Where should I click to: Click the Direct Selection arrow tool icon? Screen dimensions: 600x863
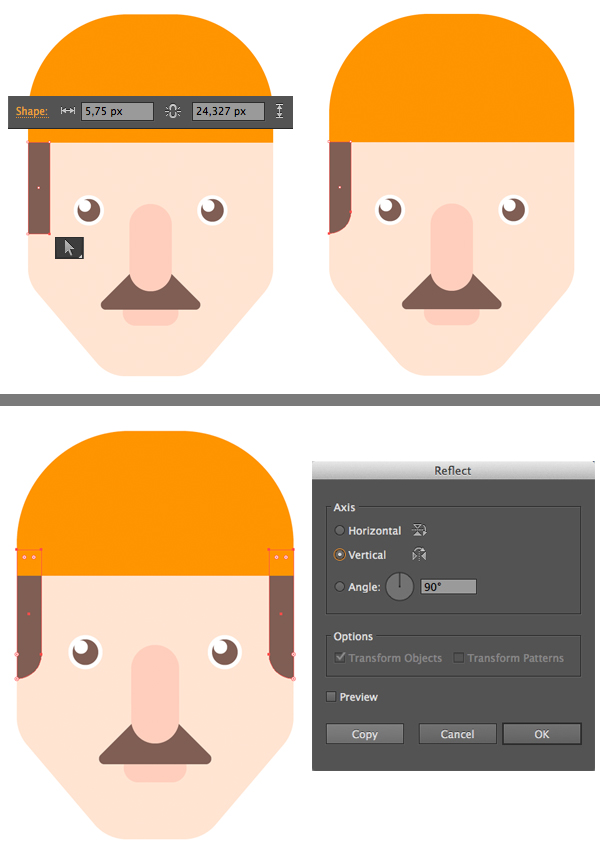[x=69, y=247]
